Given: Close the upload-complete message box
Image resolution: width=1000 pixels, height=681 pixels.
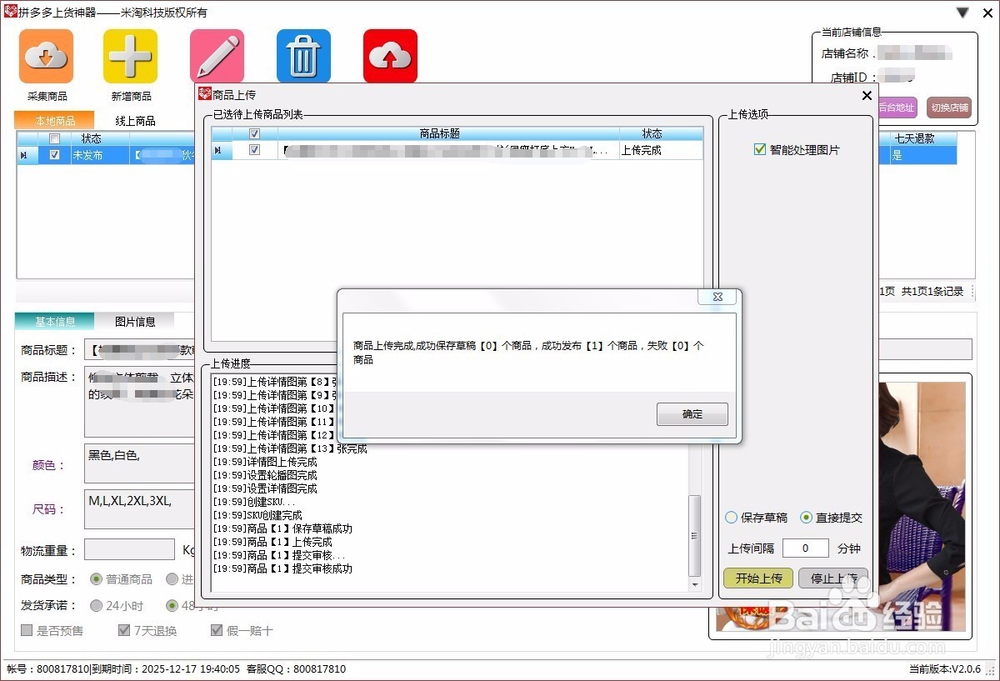Looking at the screenshot, I should (717, 297).
